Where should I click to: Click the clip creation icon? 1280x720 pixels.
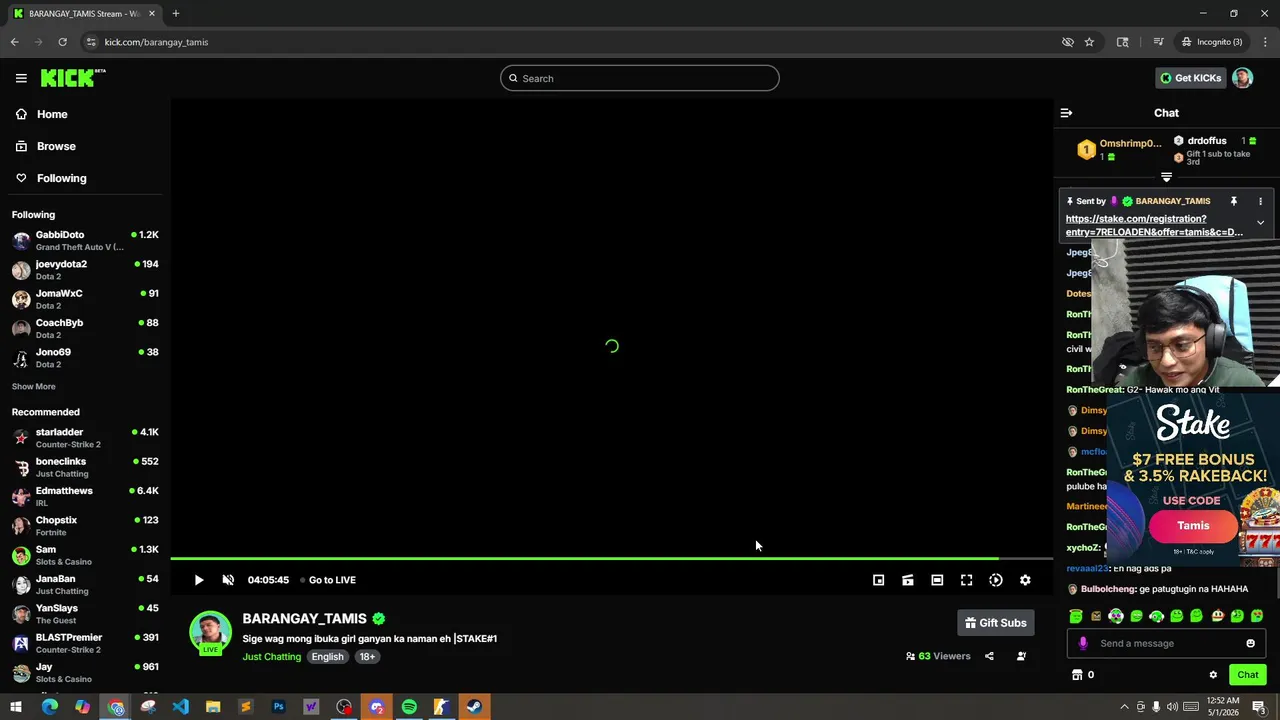(907, 580)
